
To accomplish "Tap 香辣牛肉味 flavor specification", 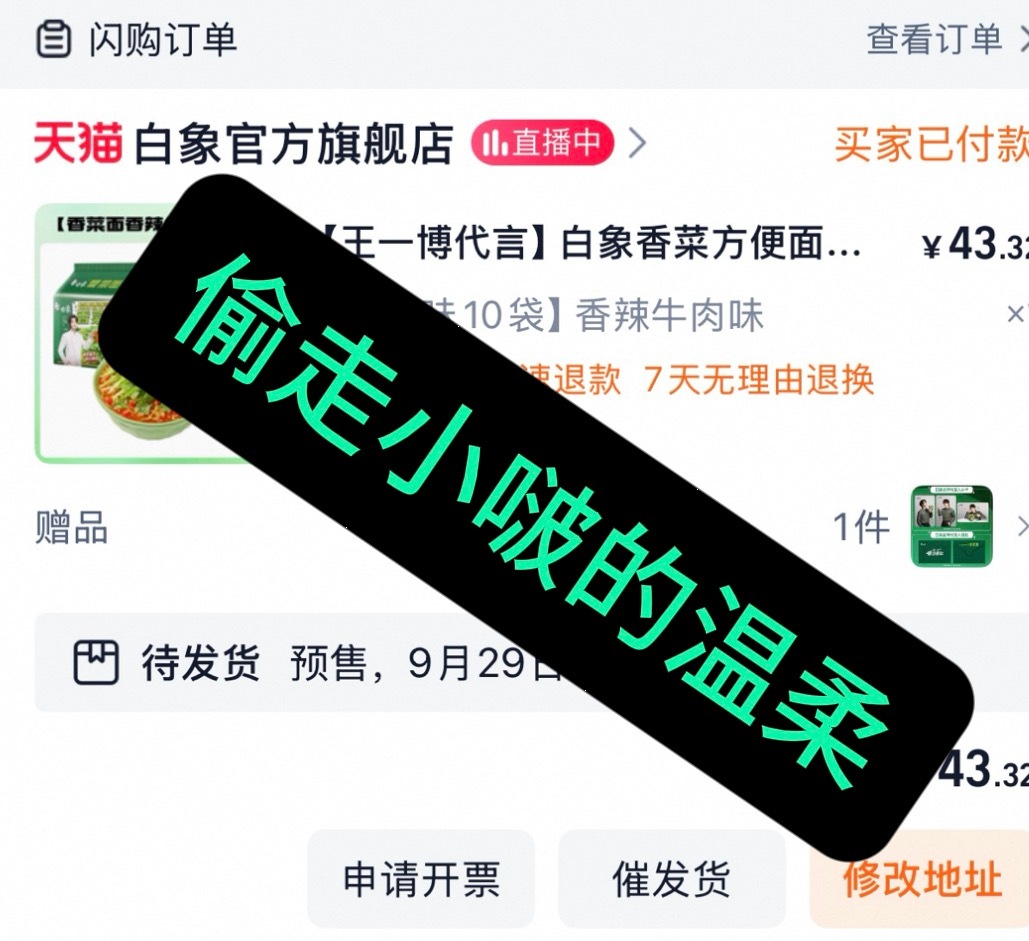I will pyautogui.click(x=669, y=314).
